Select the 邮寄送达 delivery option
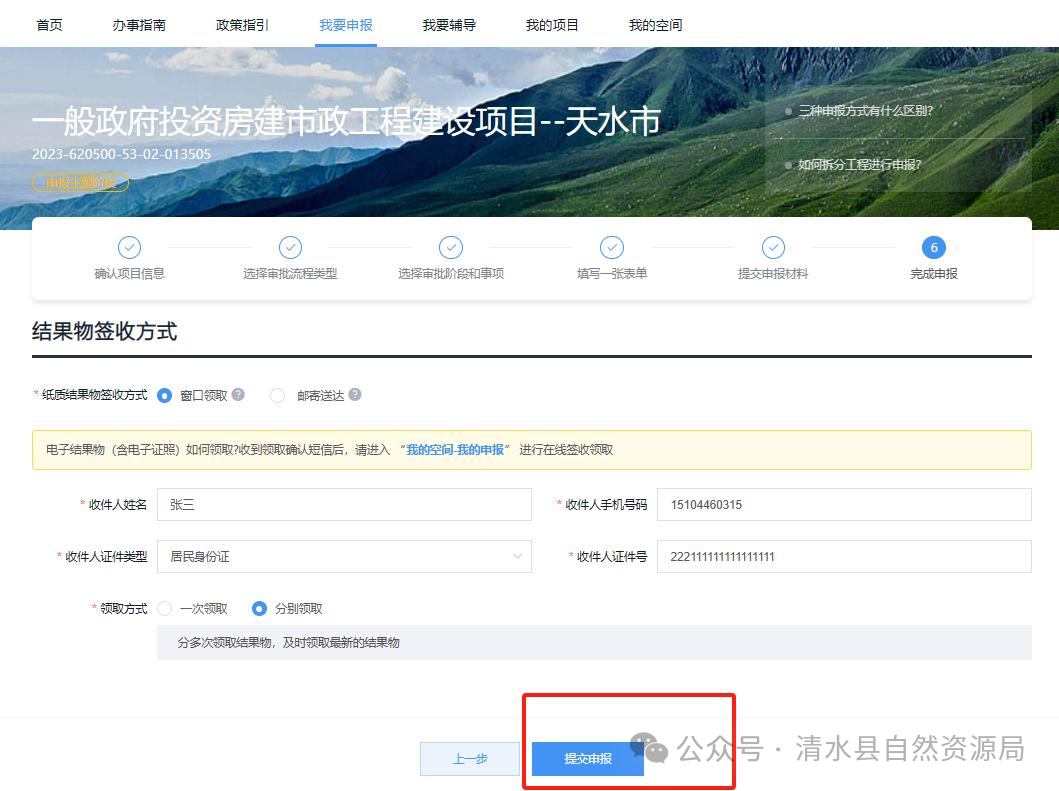The height and width of the screenshot is (791, 1059). (x=277, y=395)
